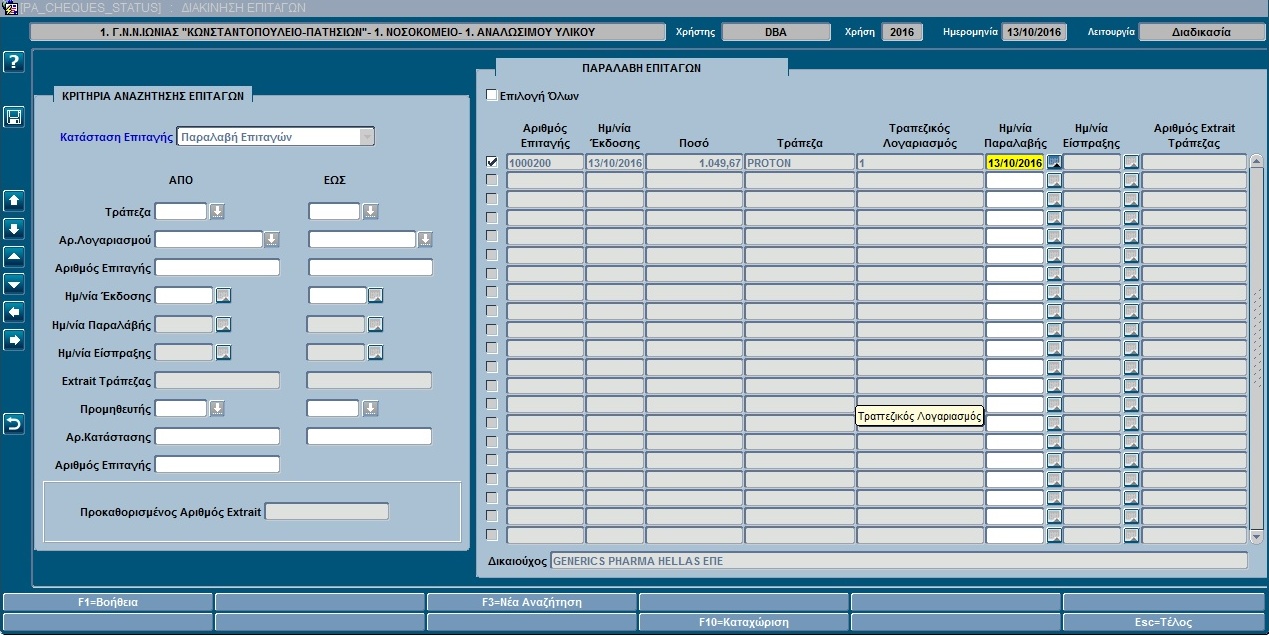The height and width of the screenshot is (636, 1269).
Task: Click the F1=Βοήθεια button
Action: click(x=108, y=602)
